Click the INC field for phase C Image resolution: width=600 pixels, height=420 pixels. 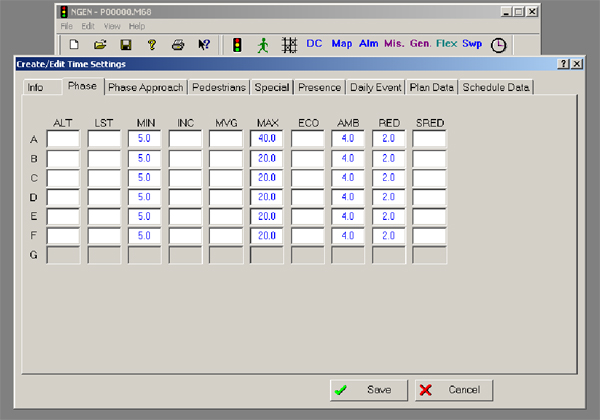pyautogui.click(x=185, y=178)
